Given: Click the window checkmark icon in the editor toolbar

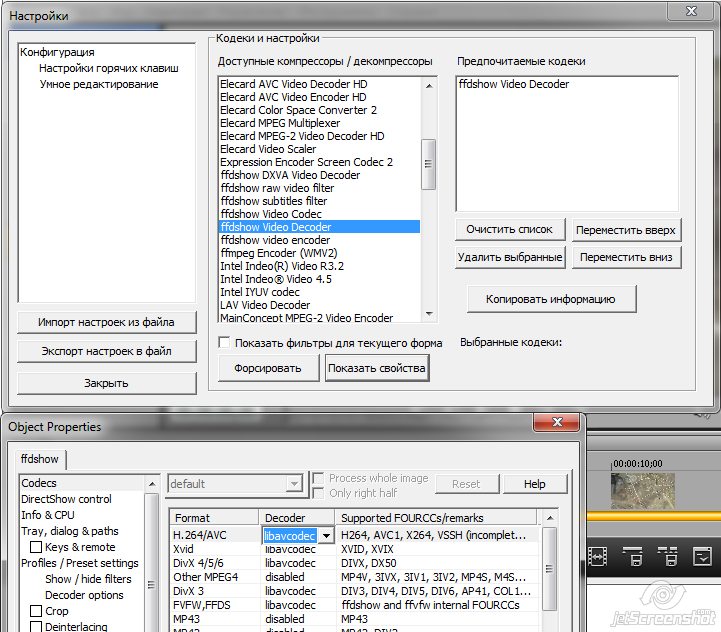Looking at the screenshot, I should click(x=702, y=557).
